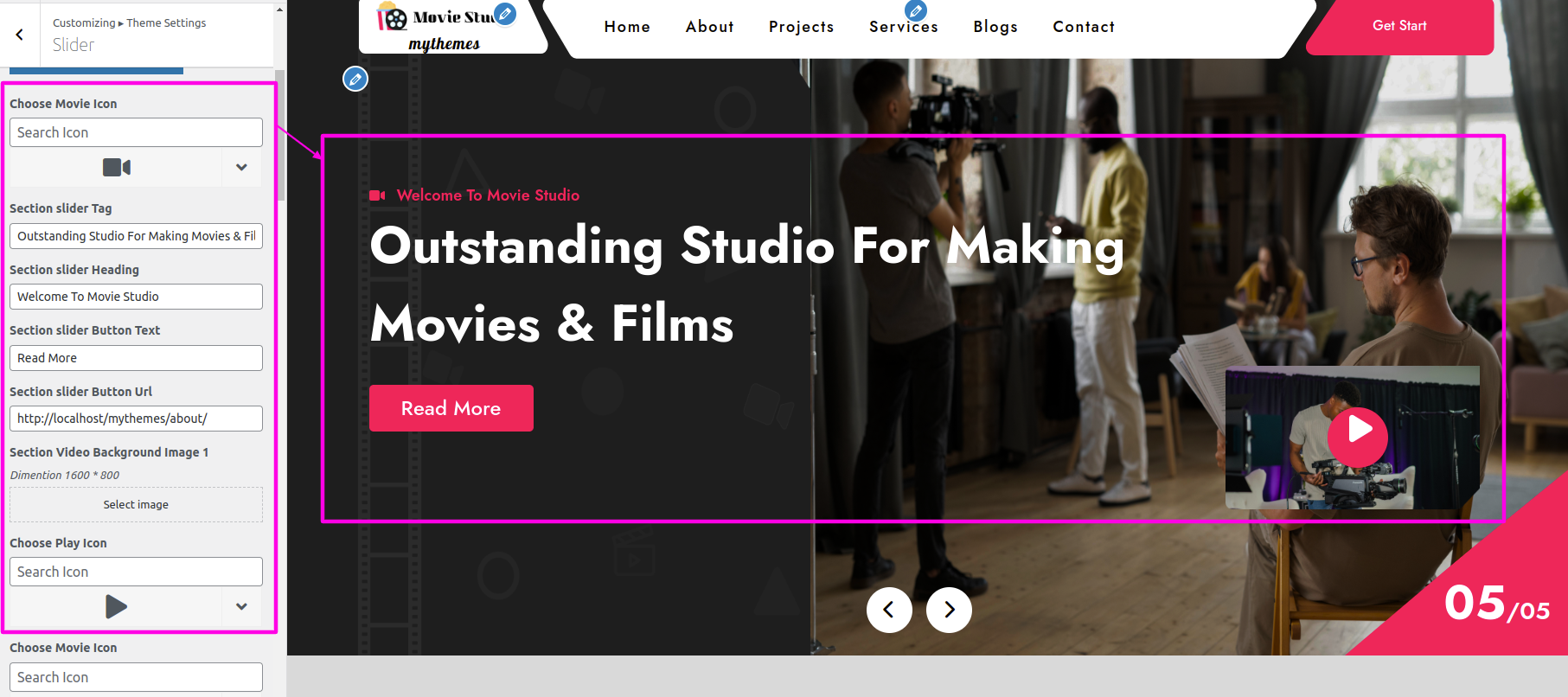Click the Section slider Button Url field

pos(136,419)
